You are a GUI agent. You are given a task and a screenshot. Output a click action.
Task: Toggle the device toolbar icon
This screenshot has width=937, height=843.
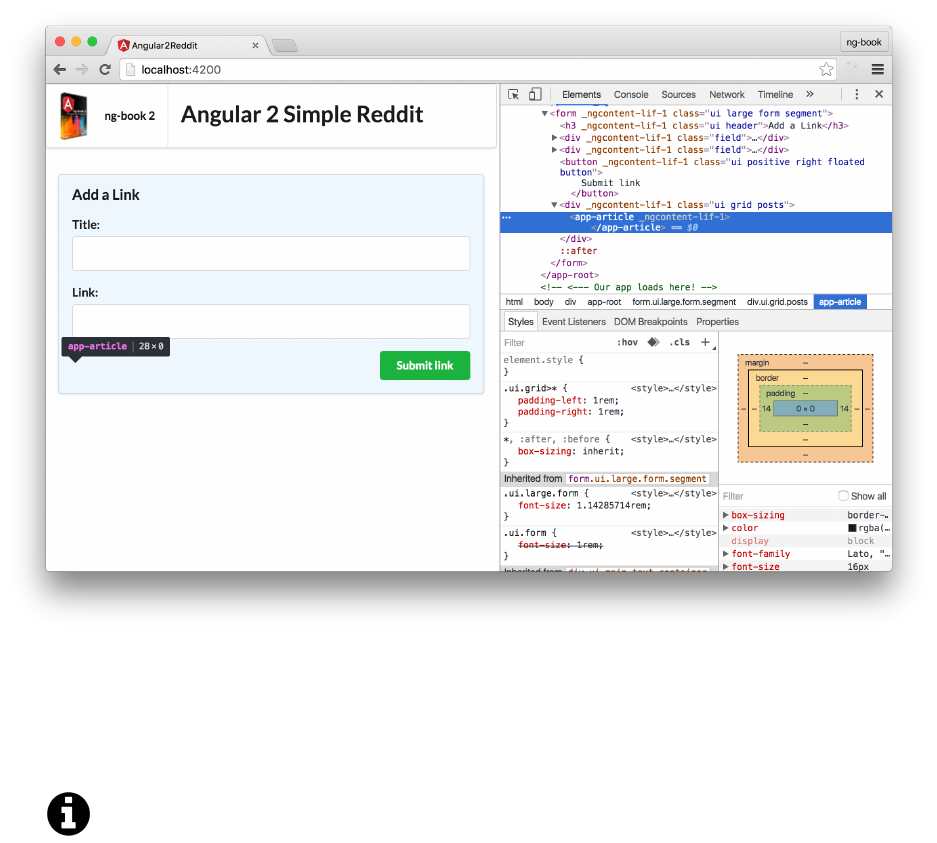pos(535,94)
